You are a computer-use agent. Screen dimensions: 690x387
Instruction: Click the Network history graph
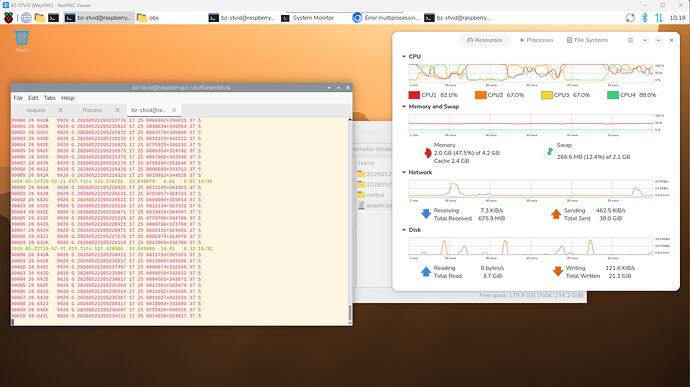530,188
